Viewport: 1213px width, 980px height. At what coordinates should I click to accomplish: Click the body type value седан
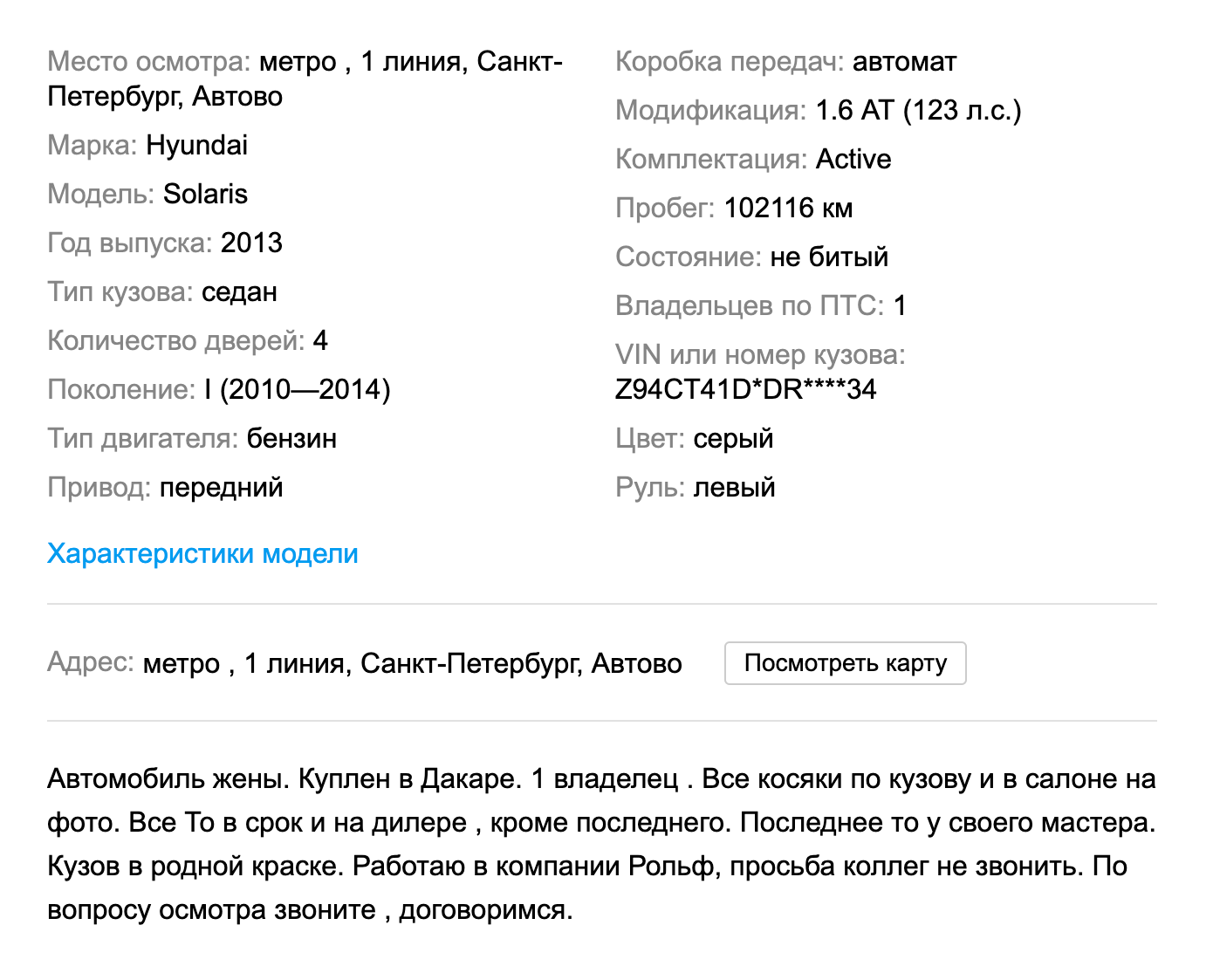pos(239,291)
